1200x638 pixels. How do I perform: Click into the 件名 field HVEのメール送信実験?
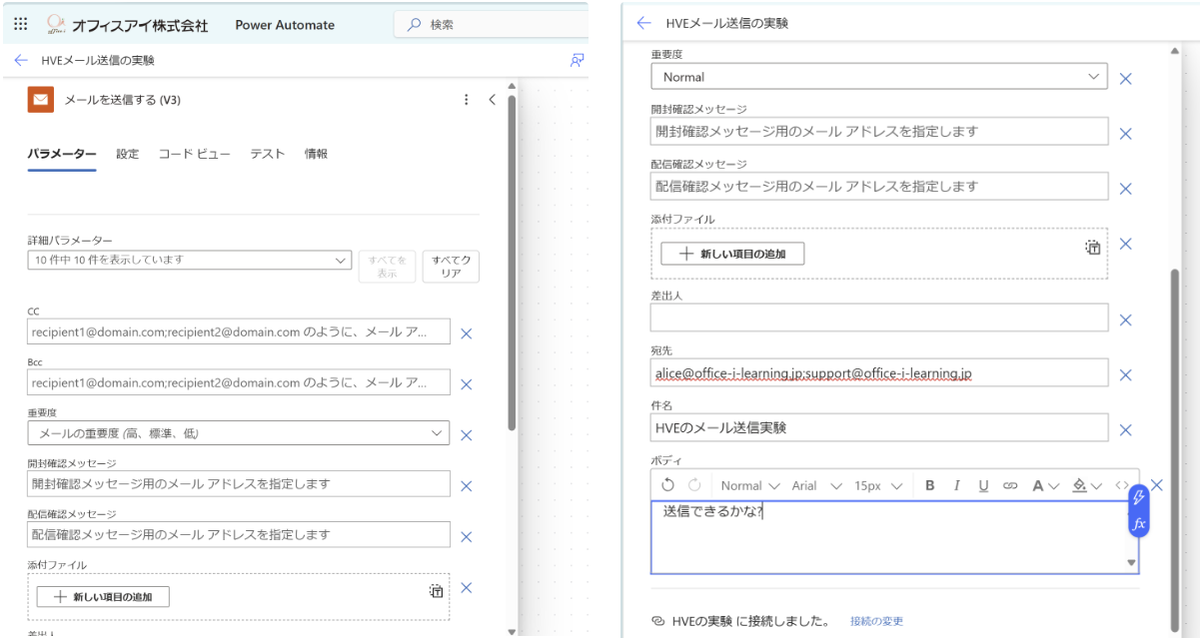[879, 428]
